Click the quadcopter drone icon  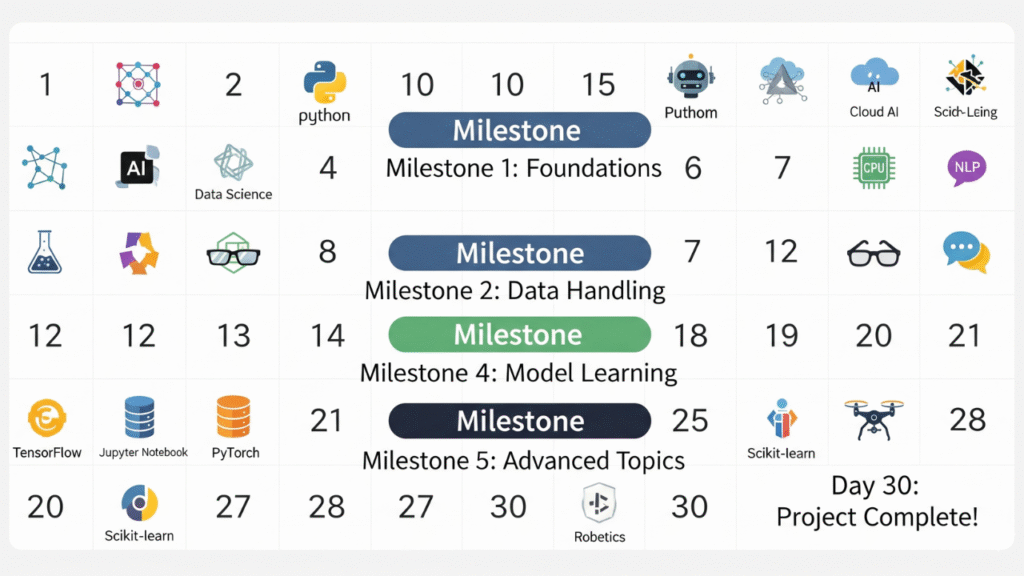click(x=874, y=419)
